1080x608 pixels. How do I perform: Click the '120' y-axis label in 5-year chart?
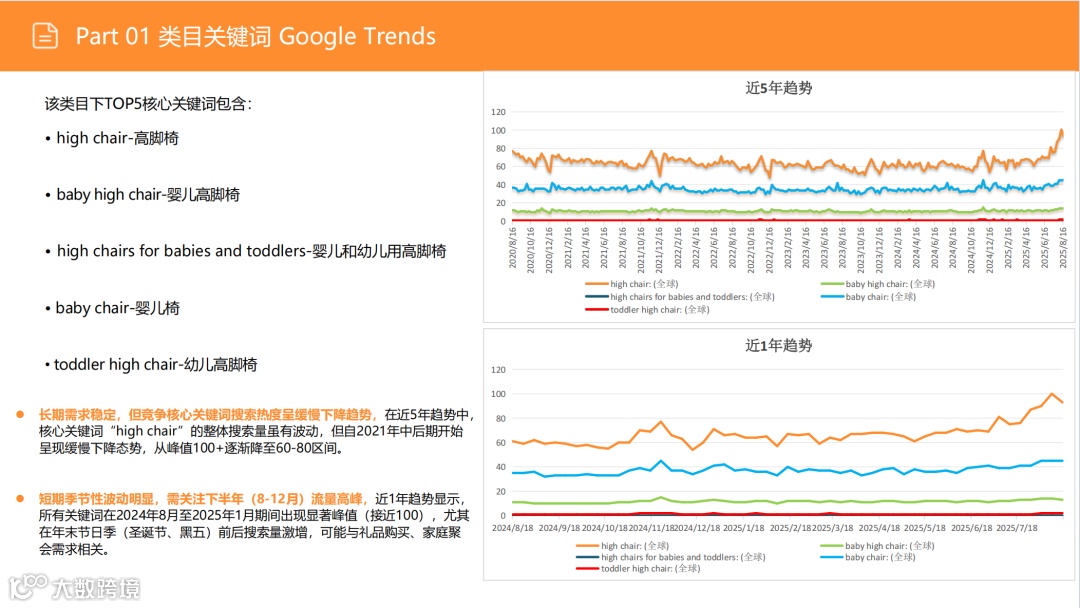[x=498, y=112]
